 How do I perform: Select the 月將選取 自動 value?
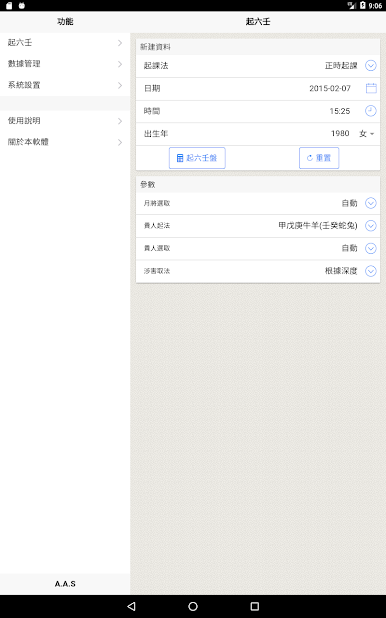click(349, 203)
